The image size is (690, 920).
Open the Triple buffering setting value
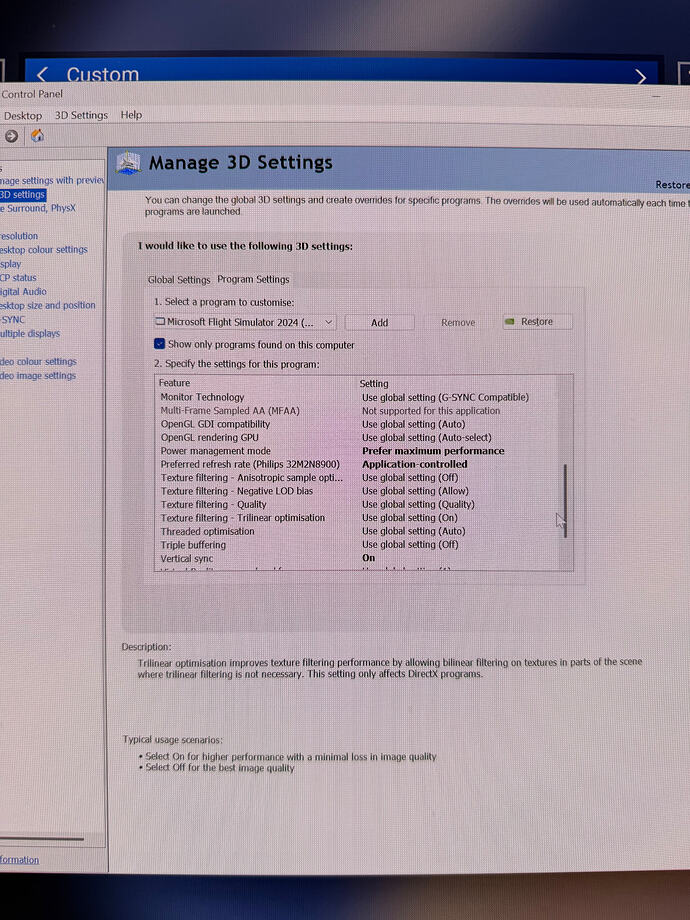410,544
